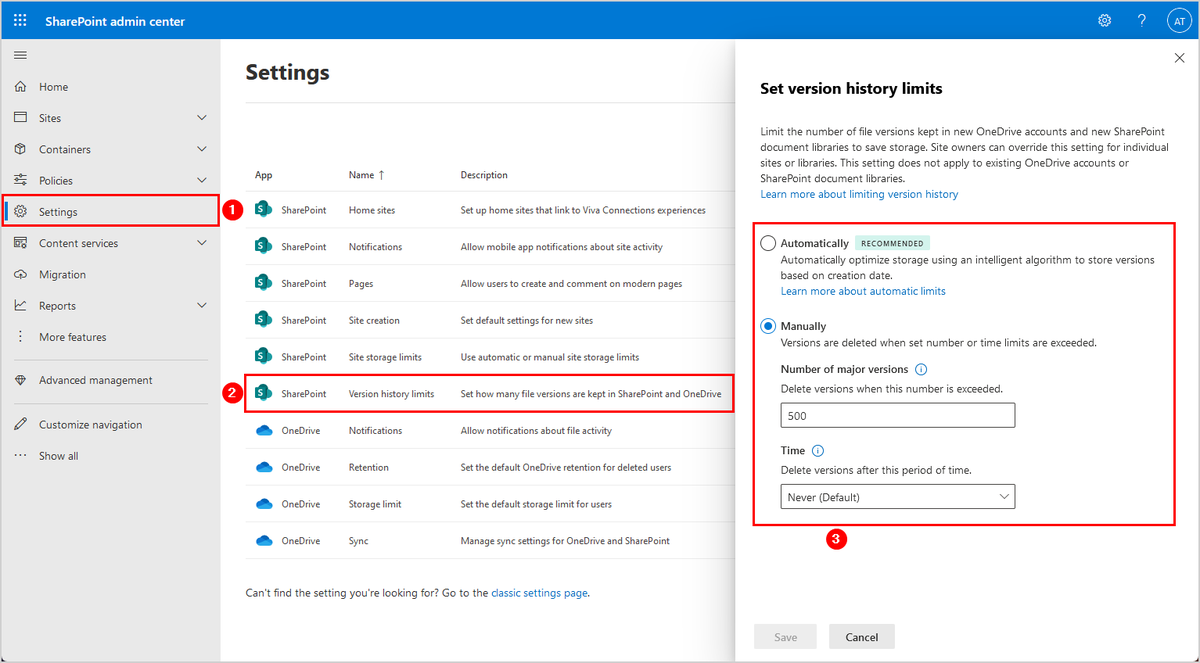Open the help question mark icon
This screenshot has width=1200, height=663.
pyautogui.click(x=1142, y=21)
